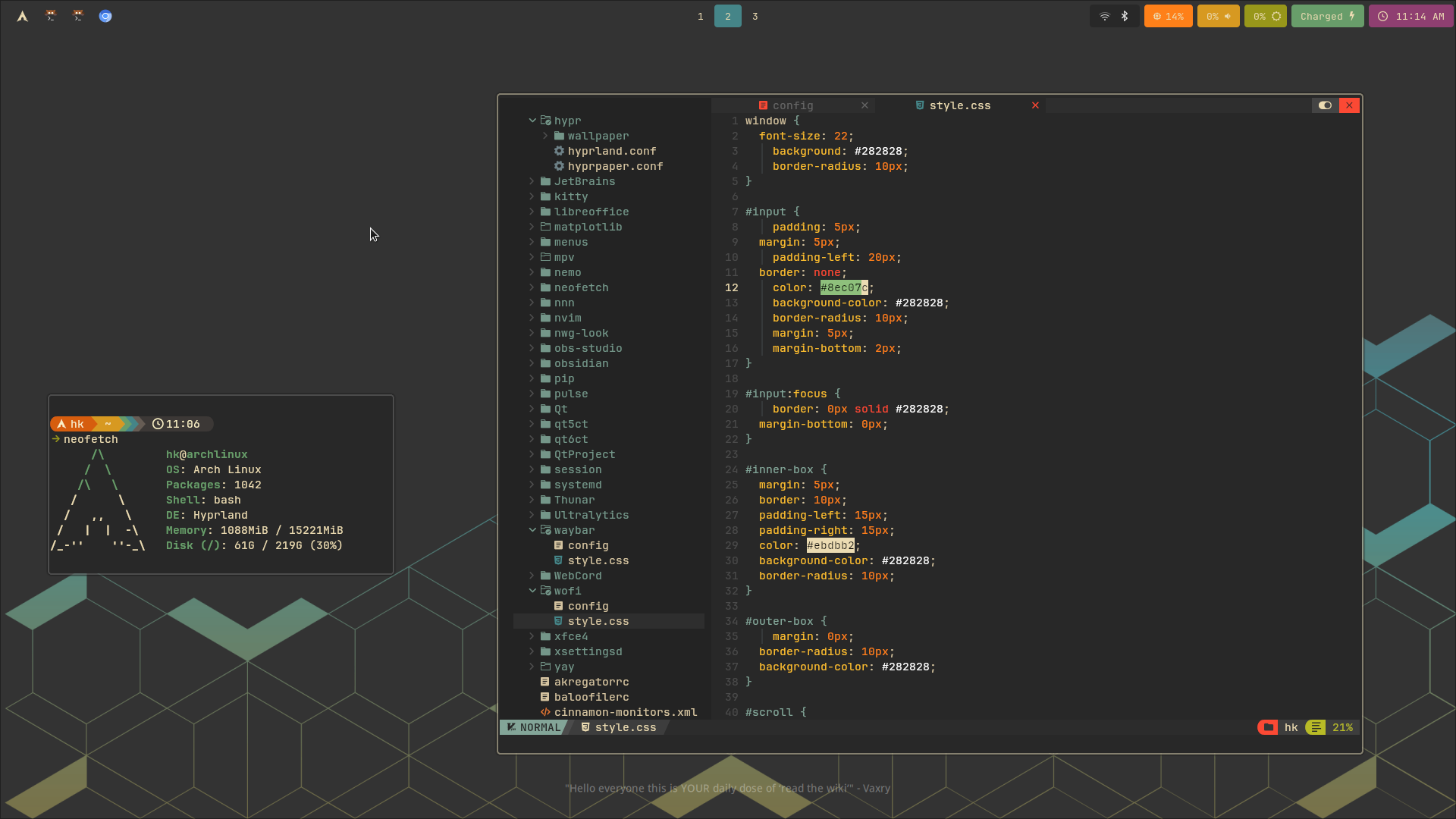This screenshot has height=819, width=1456.
Task: Click the Wi-Fi status icon
Action: [x=1105, y=16]
